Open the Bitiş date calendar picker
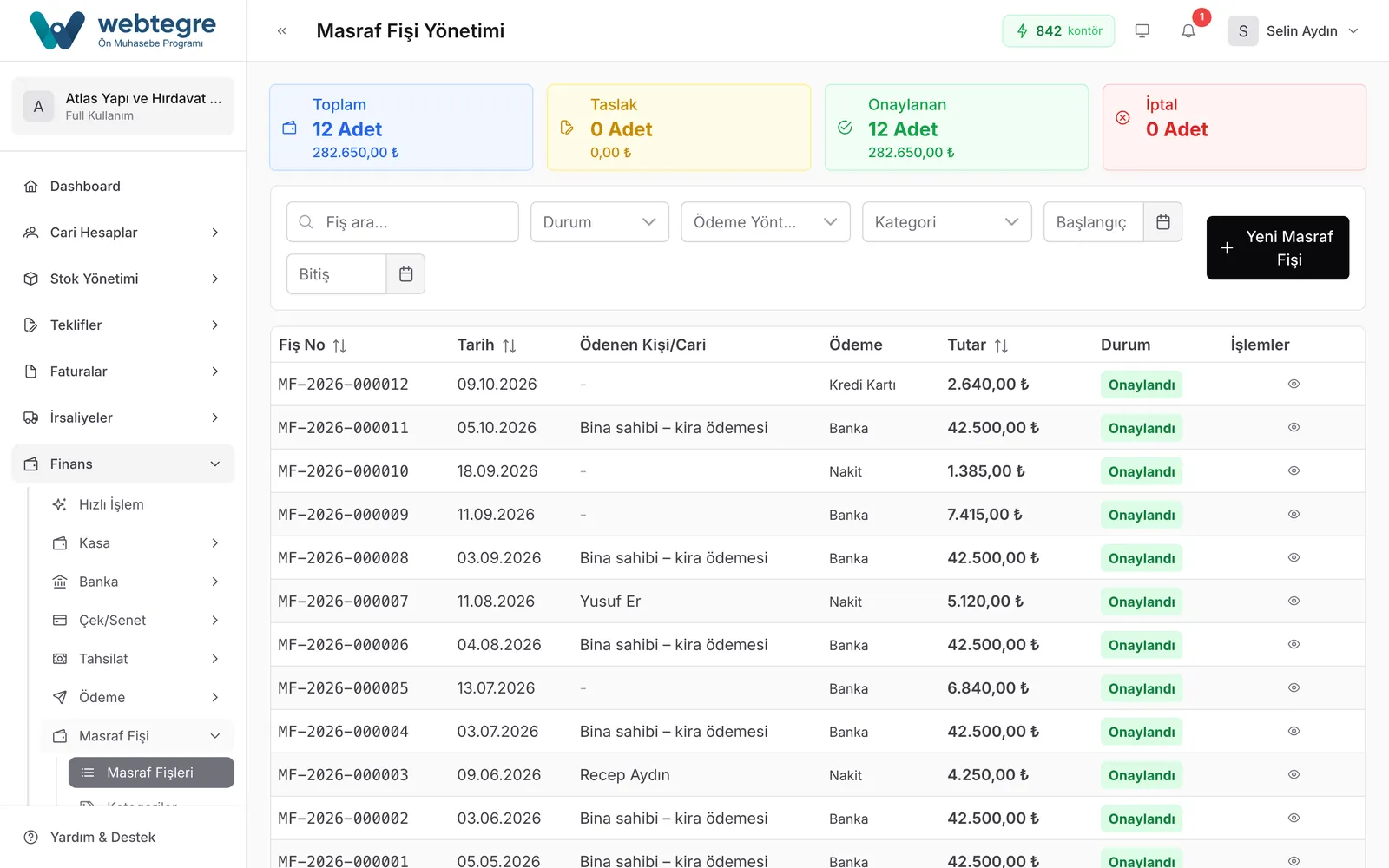This screenshot has height=868, width=1389. [x=405, y=274]
